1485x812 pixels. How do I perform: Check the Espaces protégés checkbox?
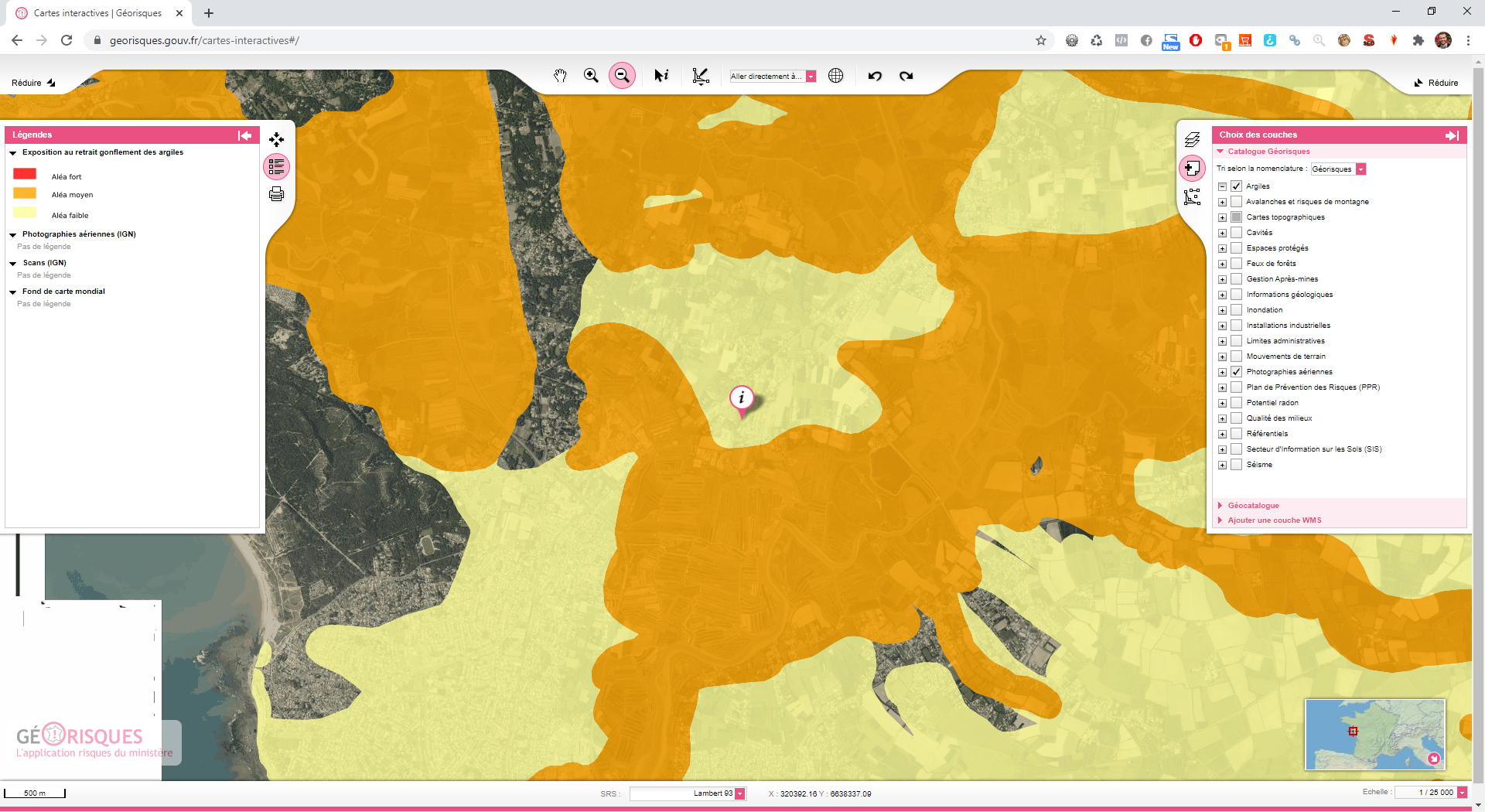point(1236,248)
